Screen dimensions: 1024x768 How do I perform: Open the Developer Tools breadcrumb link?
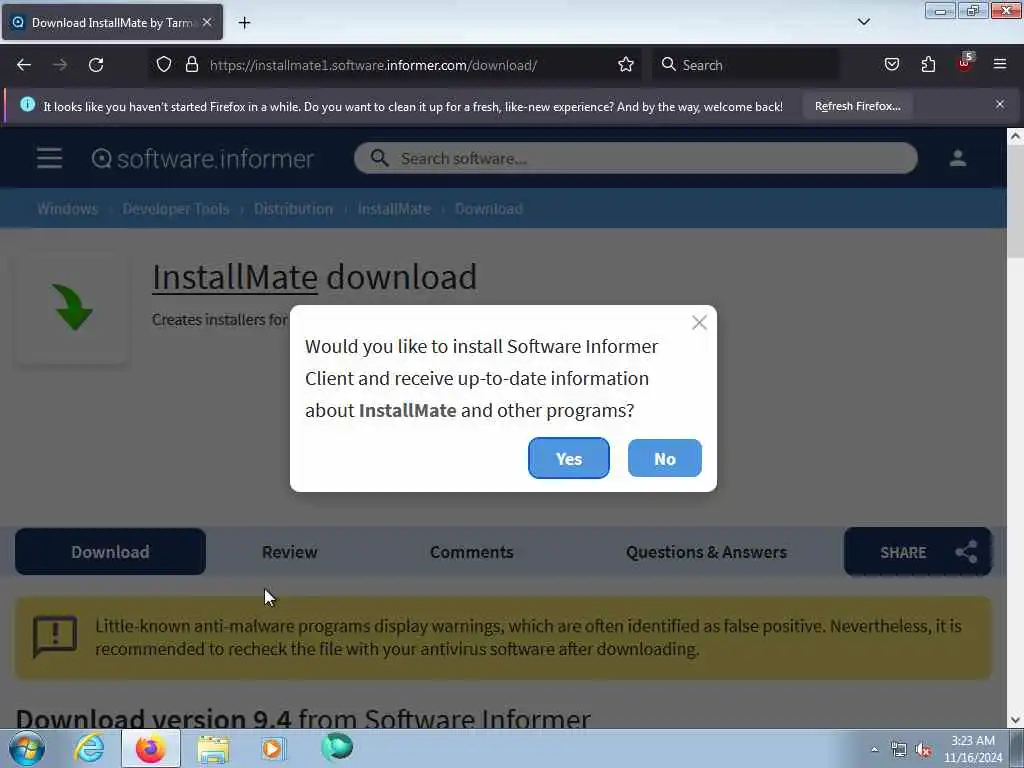[176, 209]
